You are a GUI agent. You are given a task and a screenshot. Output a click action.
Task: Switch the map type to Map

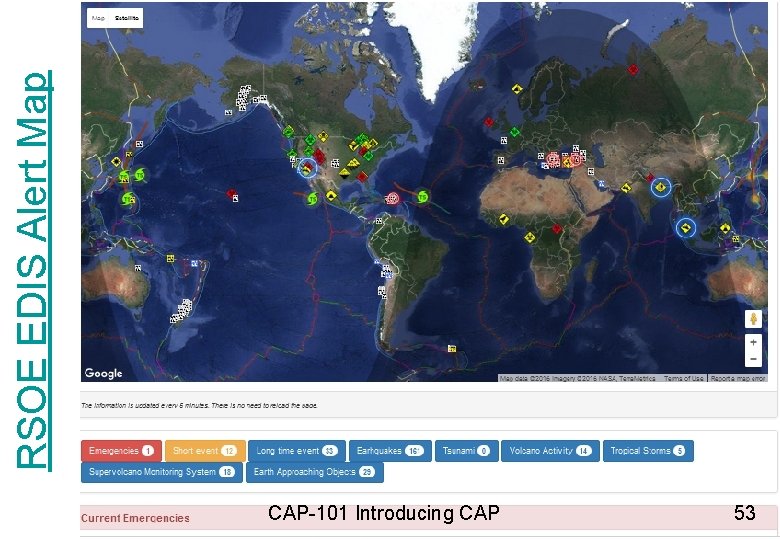point(98,18)
